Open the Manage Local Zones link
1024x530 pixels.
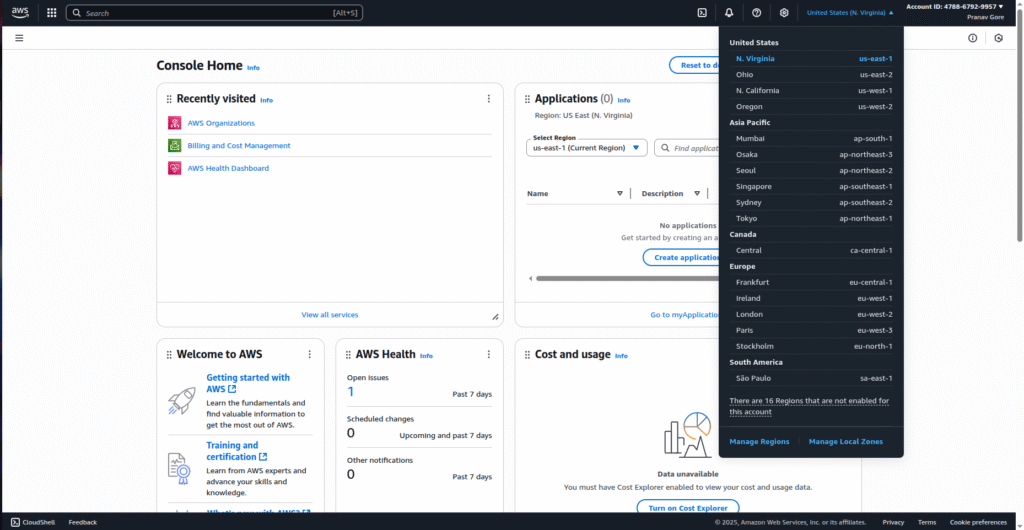click(846, 442)
